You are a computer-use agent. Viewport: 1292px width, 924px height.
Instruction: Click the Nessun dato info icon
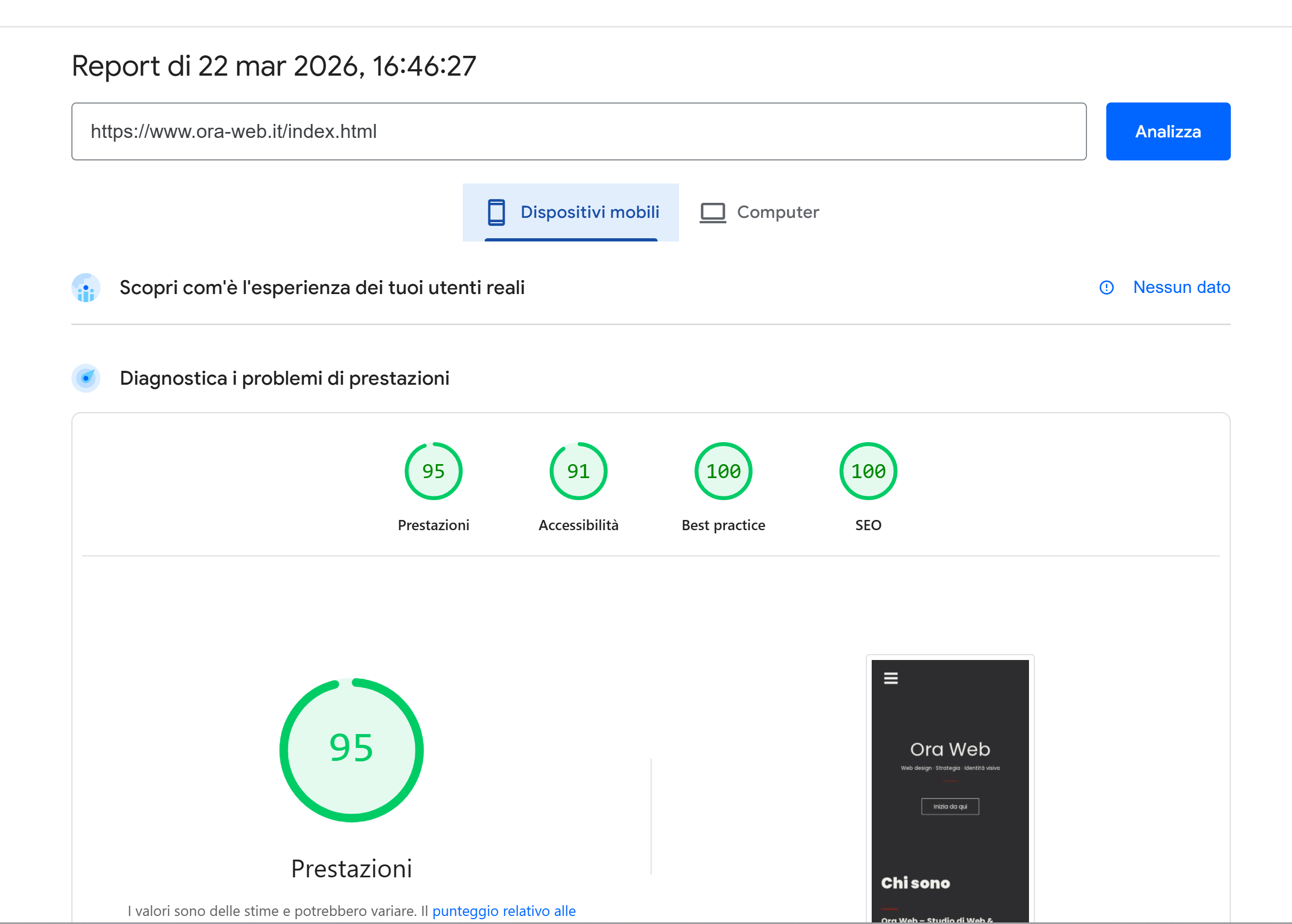pos(1106,288)
